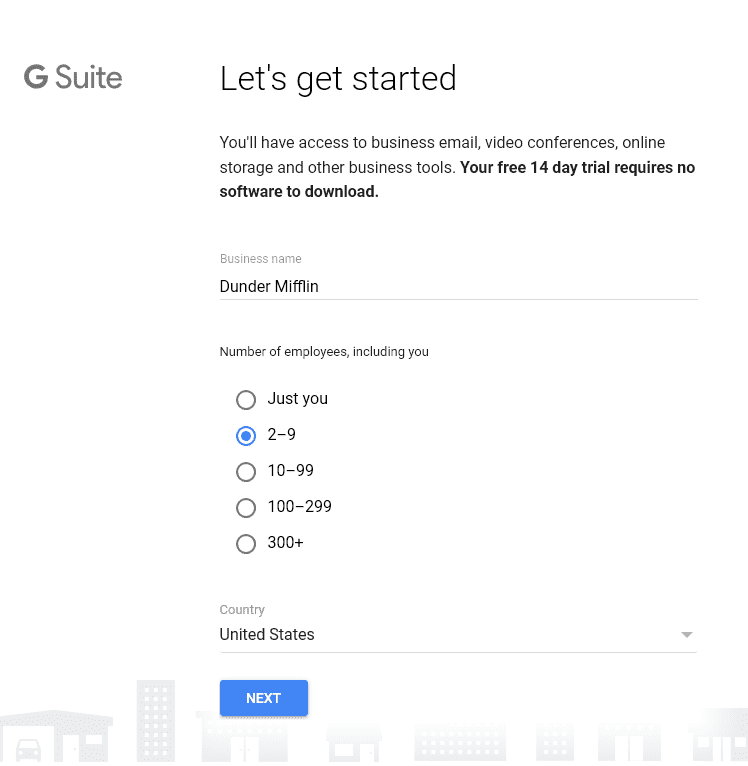Select the Just you radio button
The width and height of the screenshot is (748, 766).
[x=246, y=400]
